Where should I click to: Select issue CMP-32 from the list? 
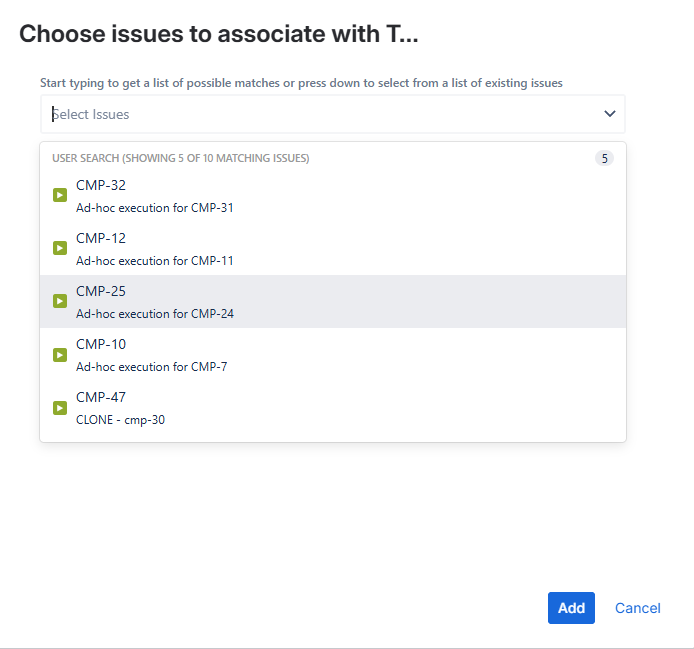(101, 185)
